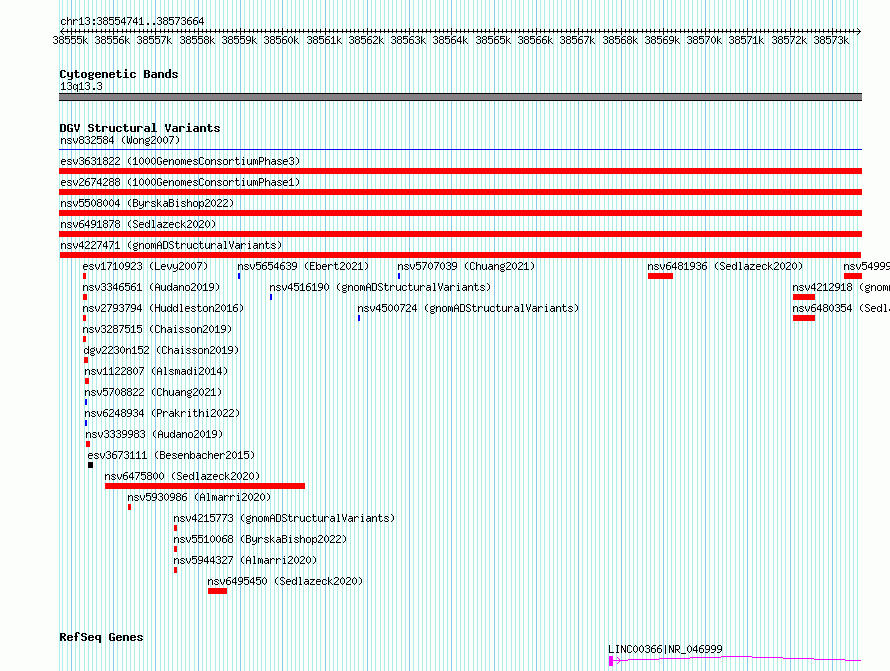This screenshot has width=890, height=671.
Task: Open variant nsv6495450 (Sedlazeck2020)
Action: pyautogui.click(x=285, y=581)
